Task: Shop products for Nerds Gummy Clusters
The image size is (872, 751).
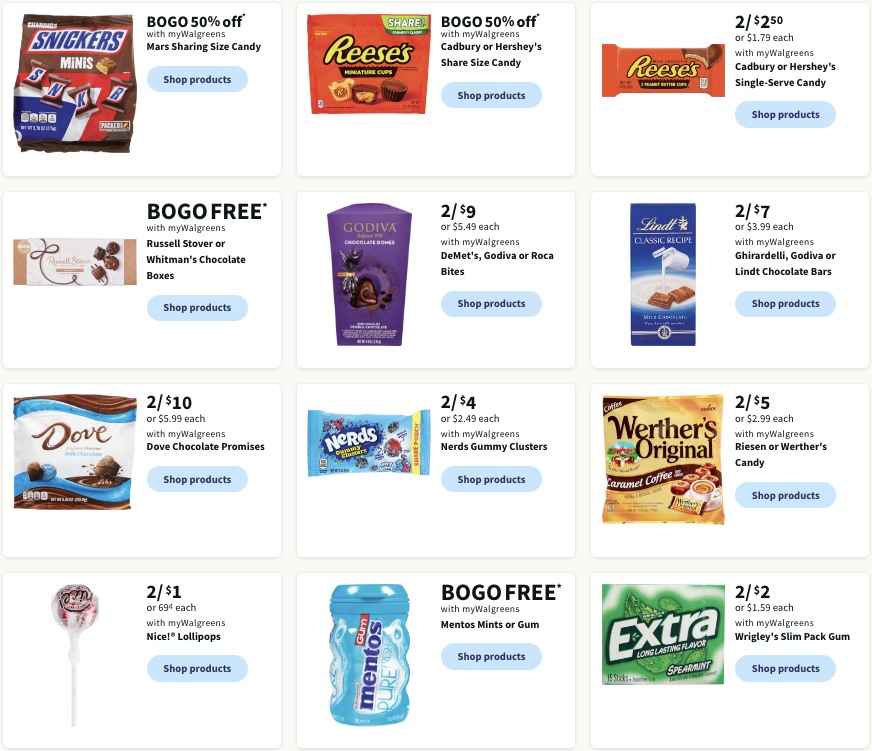Action: 491,479
